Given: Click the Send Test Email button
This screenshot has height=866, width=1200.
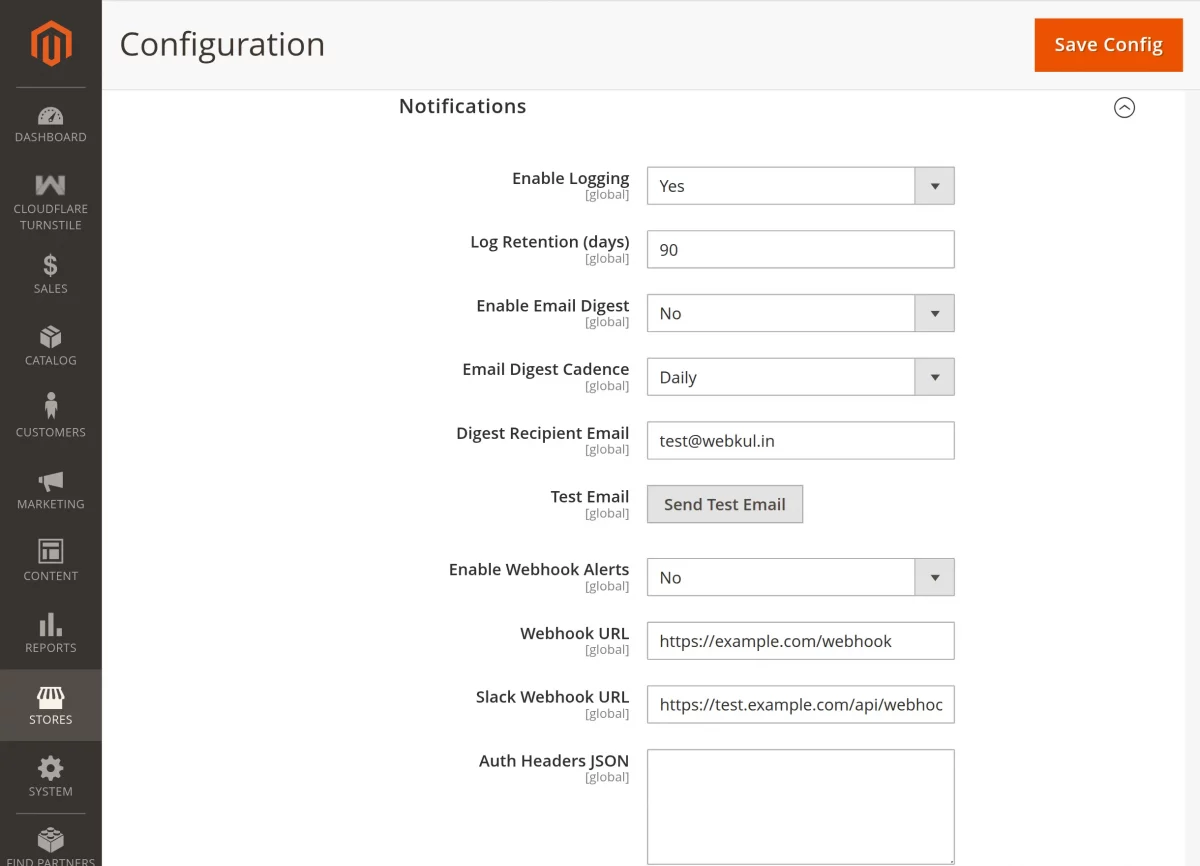Looking at the screenshot, I should [725, 504].
